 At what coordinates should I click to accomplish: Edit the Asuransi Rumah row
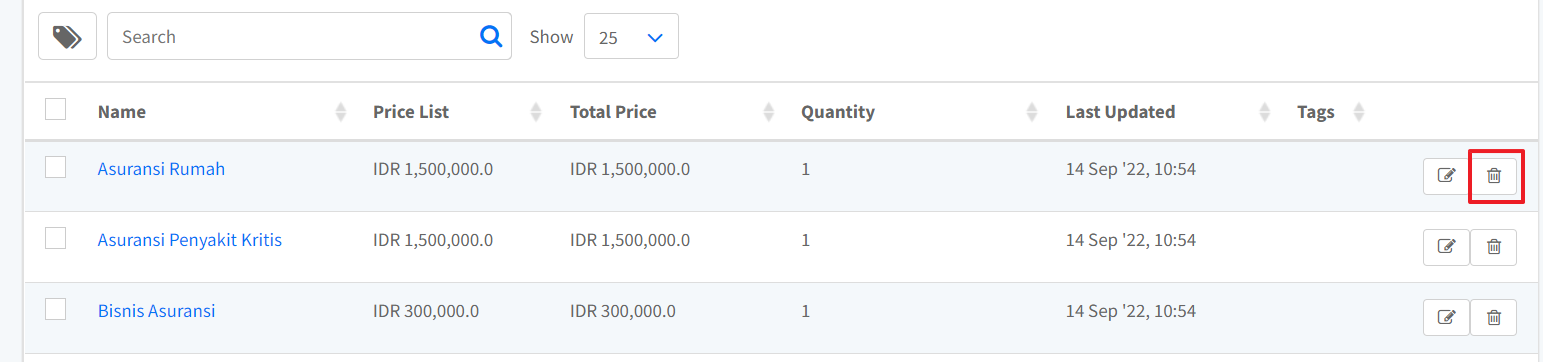pyautogui.click(x=1446, y=176)
